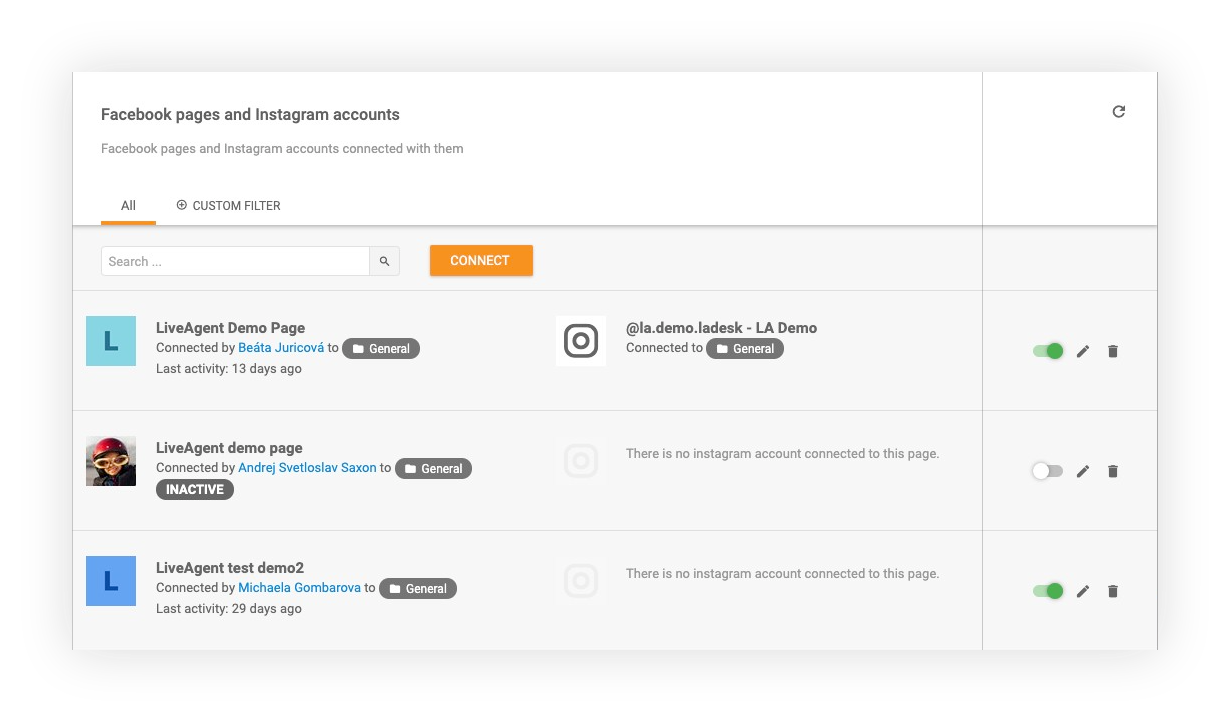Click the Andrej Svetloslav Saxon link

(x=307, y=468)
